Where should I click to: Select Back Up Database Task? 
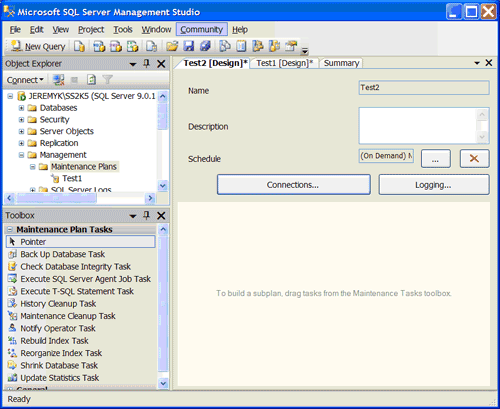[x=81, y=254]
